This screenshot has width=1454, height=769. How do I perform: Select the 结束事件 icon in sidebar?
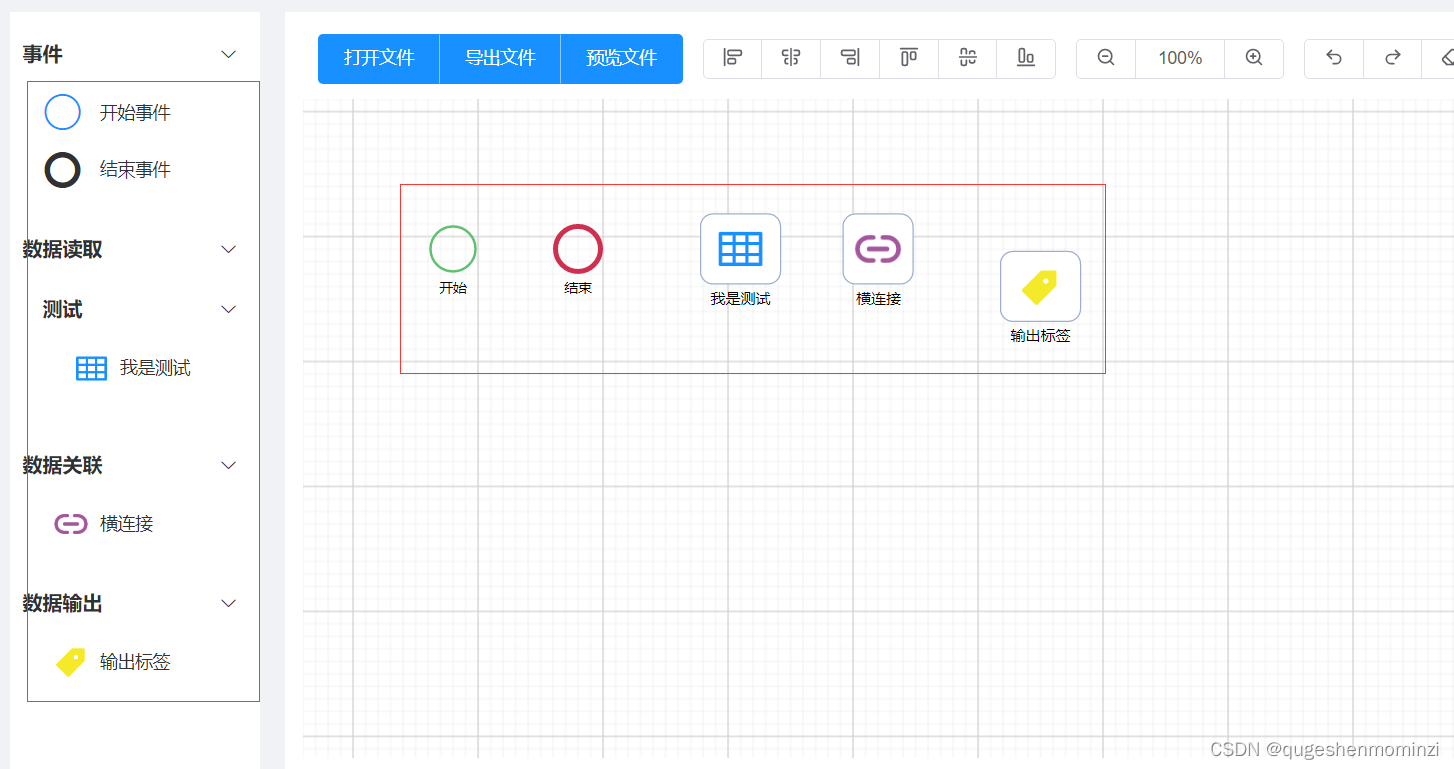[x=62, y=169]
